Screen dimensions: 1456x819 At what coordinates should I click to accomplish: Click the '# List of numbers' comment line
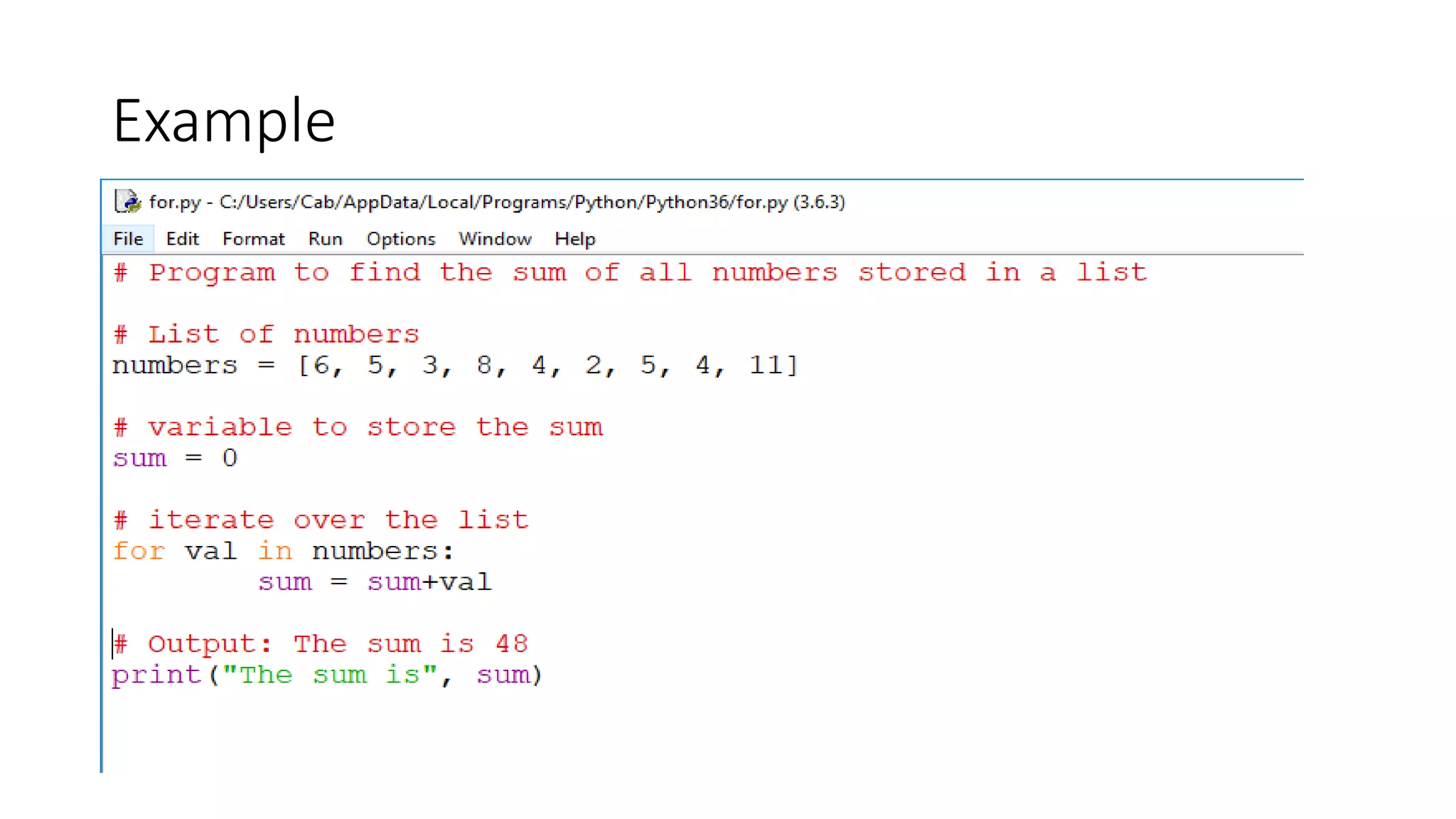(267, 334)
